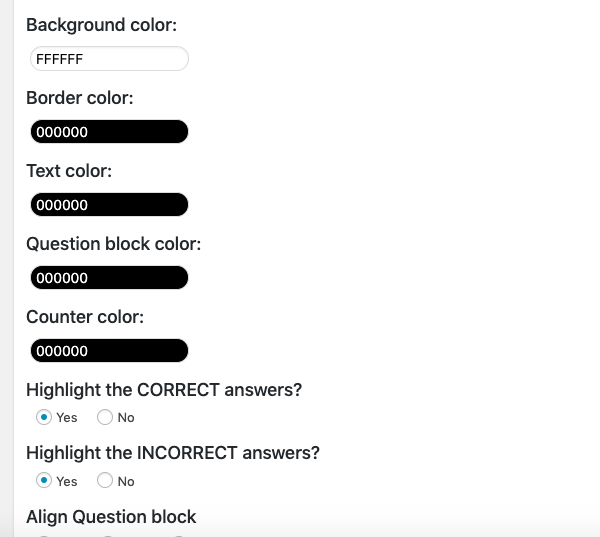Click the 'Text color:' label
Viewport: 600px width, 537px height.
(69, 171)
